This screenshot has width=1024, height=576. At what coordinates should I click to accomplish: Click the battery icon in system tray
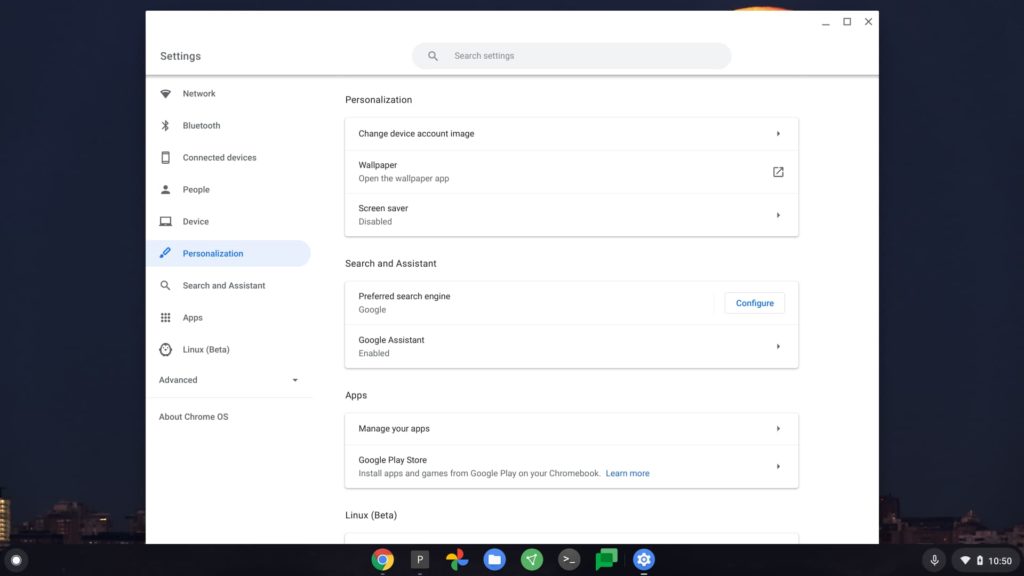point(980,560)
